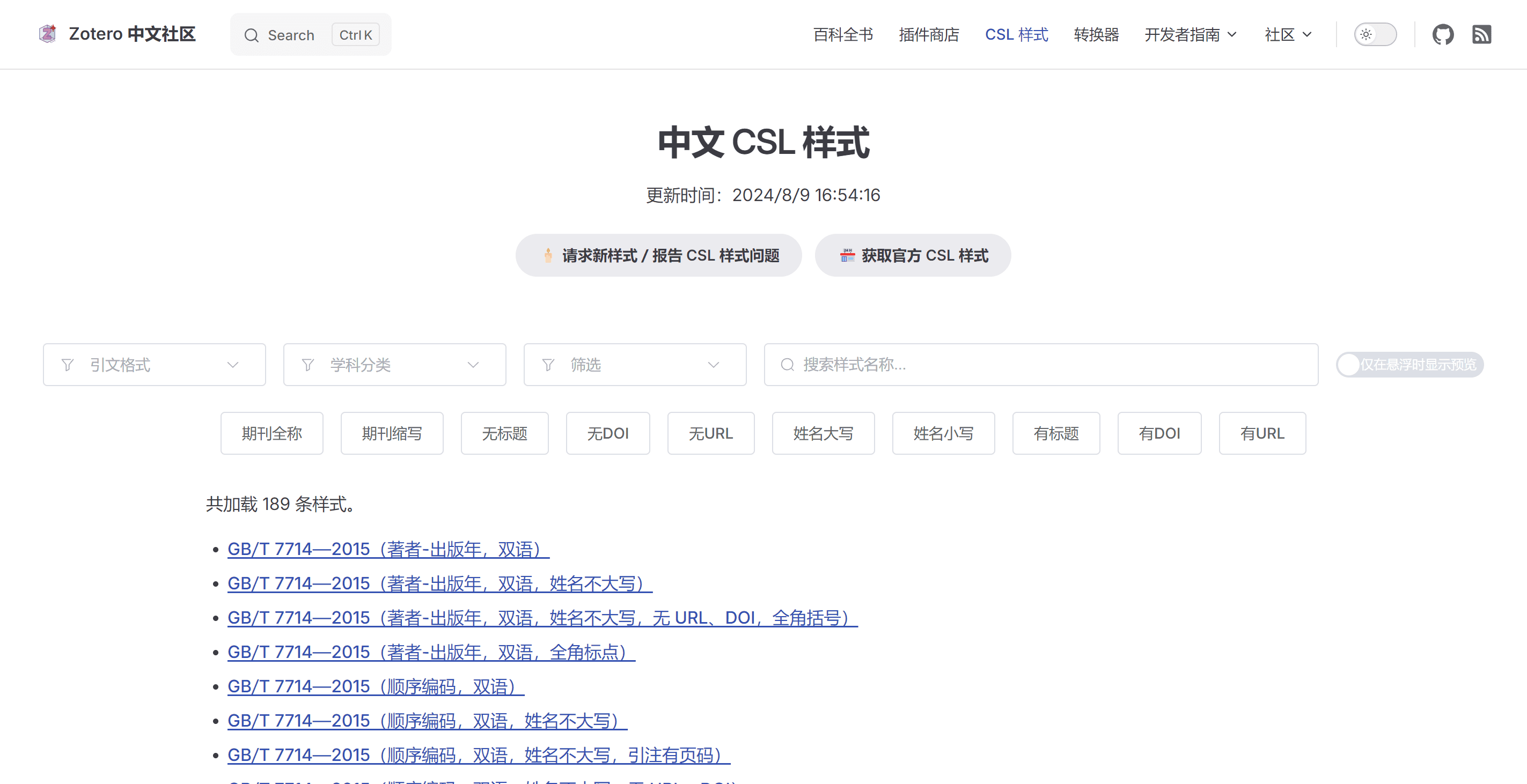This screenshot has height=784, width=1527.
Task: Click the header Search box
Action: click(x=311, y=34)
